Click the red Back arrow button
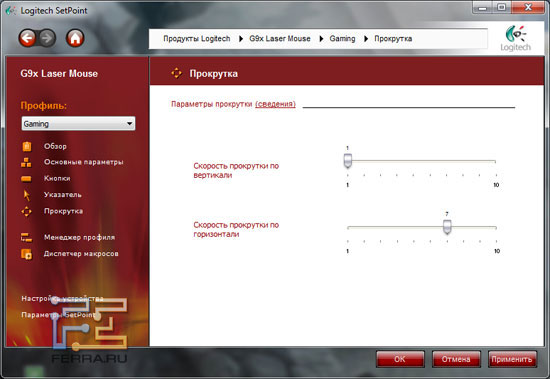The image size is (550, 379). point(28,38)
